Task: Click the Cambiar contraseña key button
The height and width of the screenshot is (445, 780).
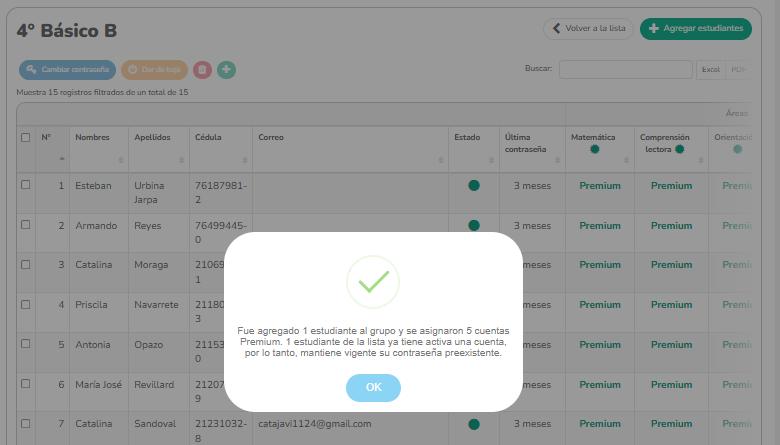Action: 67,69
